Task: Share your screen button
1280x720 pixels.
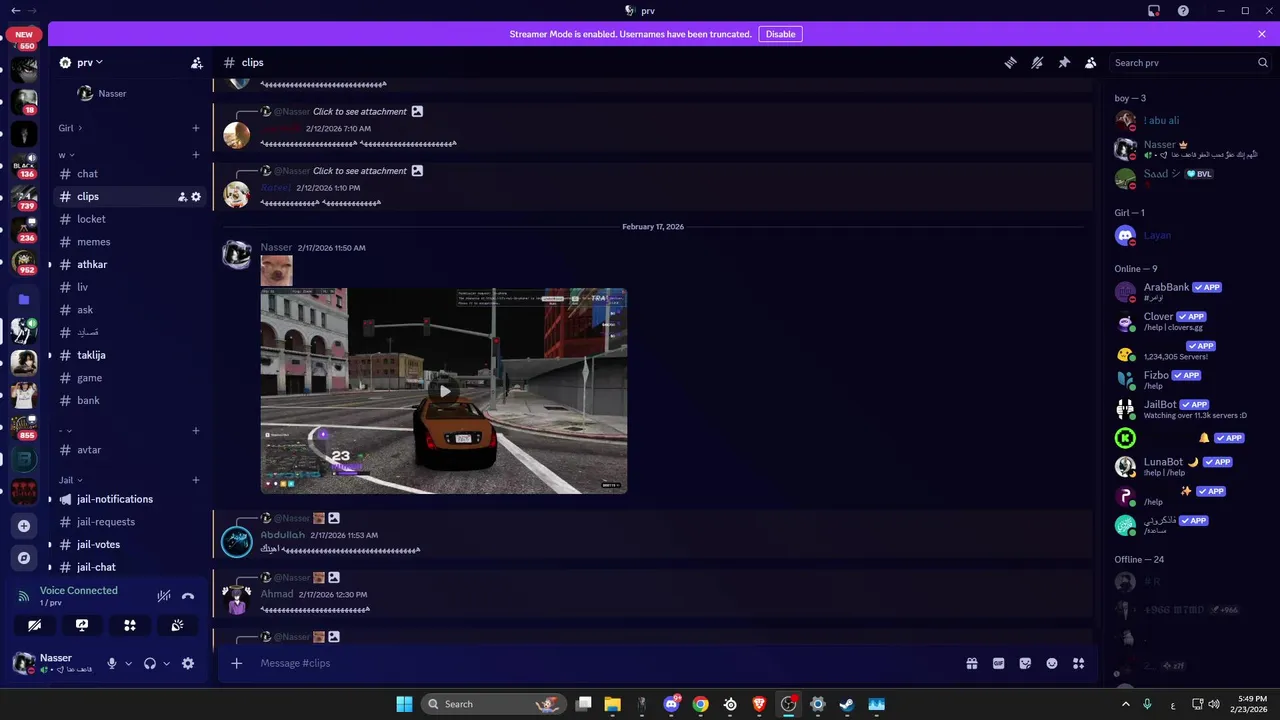Action: (82, 625)
